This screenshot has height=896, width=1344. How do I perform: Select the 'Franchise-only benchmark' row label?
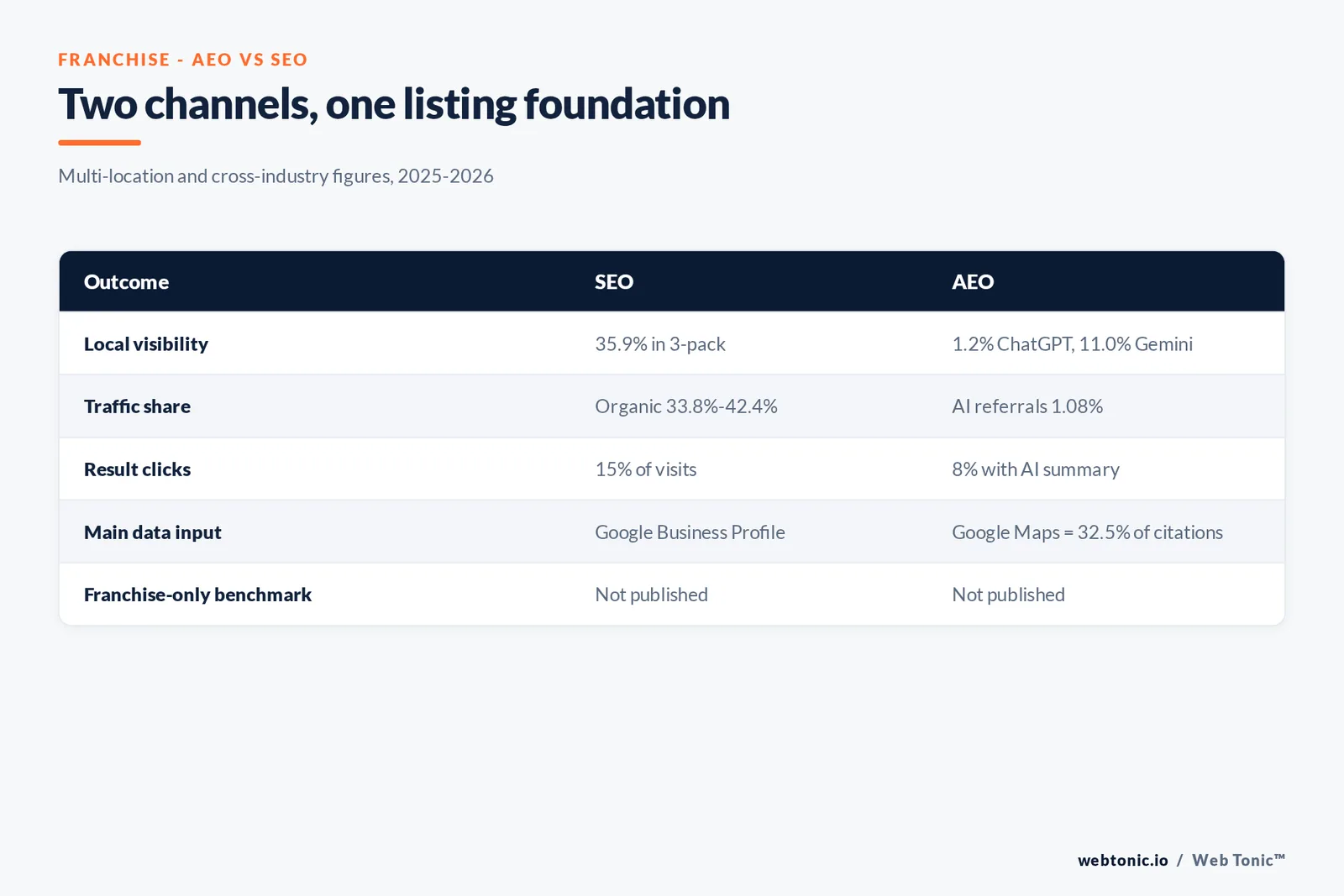[197, 595]
